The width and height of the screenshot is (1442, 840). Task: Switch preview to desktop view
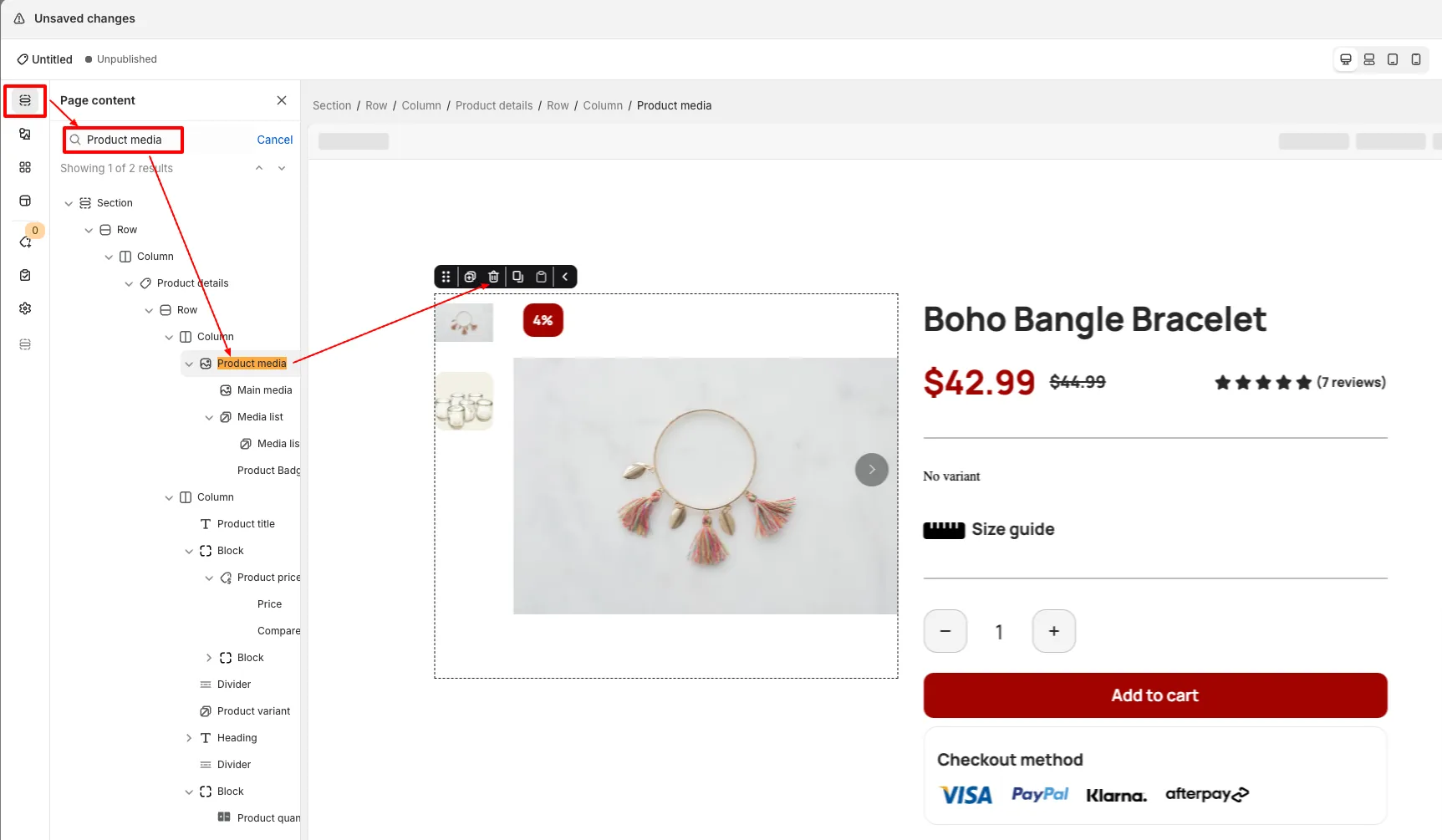(x=1346, y=59)
